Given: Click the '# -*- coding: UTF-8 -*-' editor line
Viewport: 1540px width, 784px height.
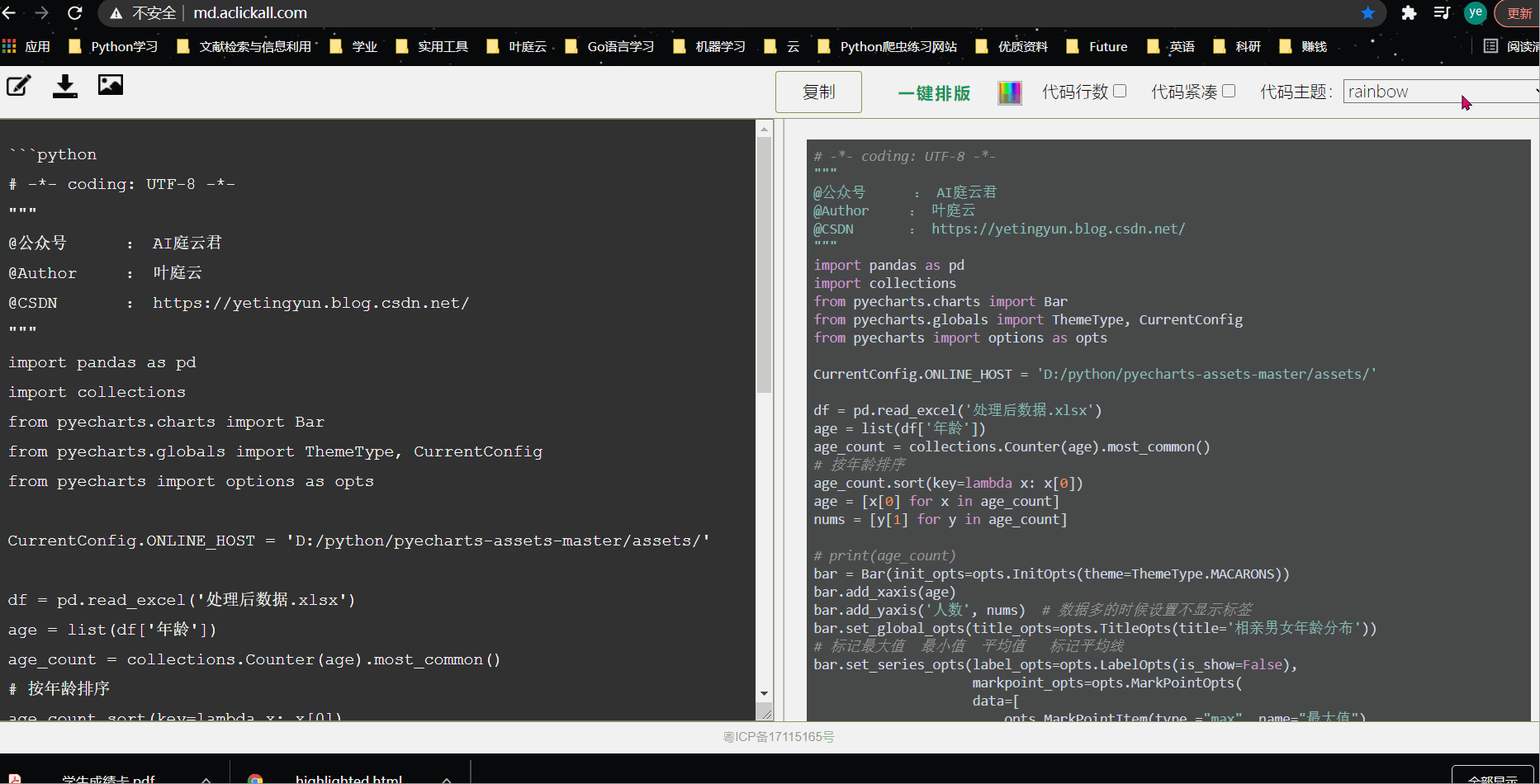Looking at the screenshot, I should (121, 184).
